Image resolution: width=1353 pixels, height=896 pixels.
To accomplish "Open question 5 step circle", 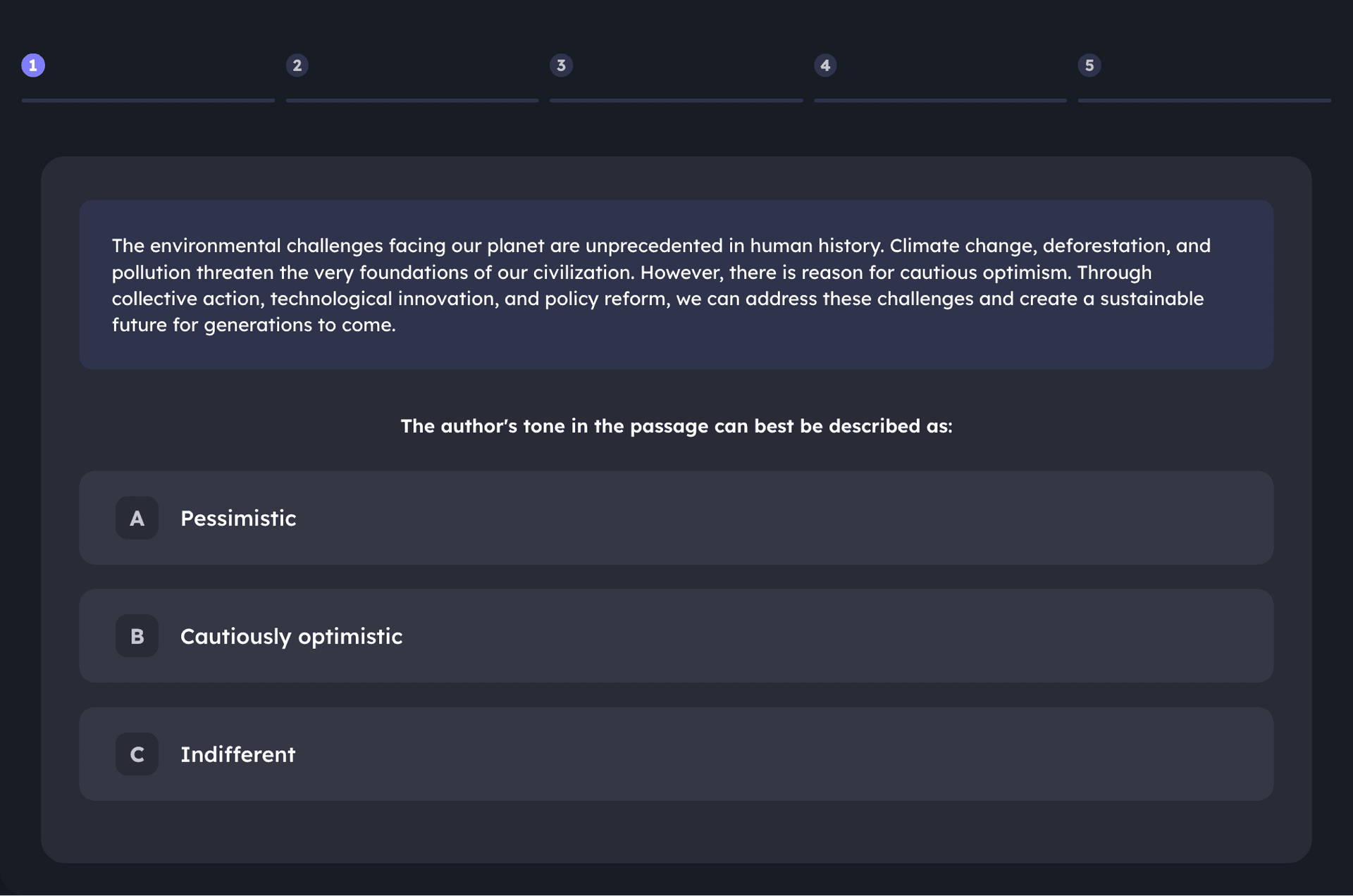I will click(1089, 66).
